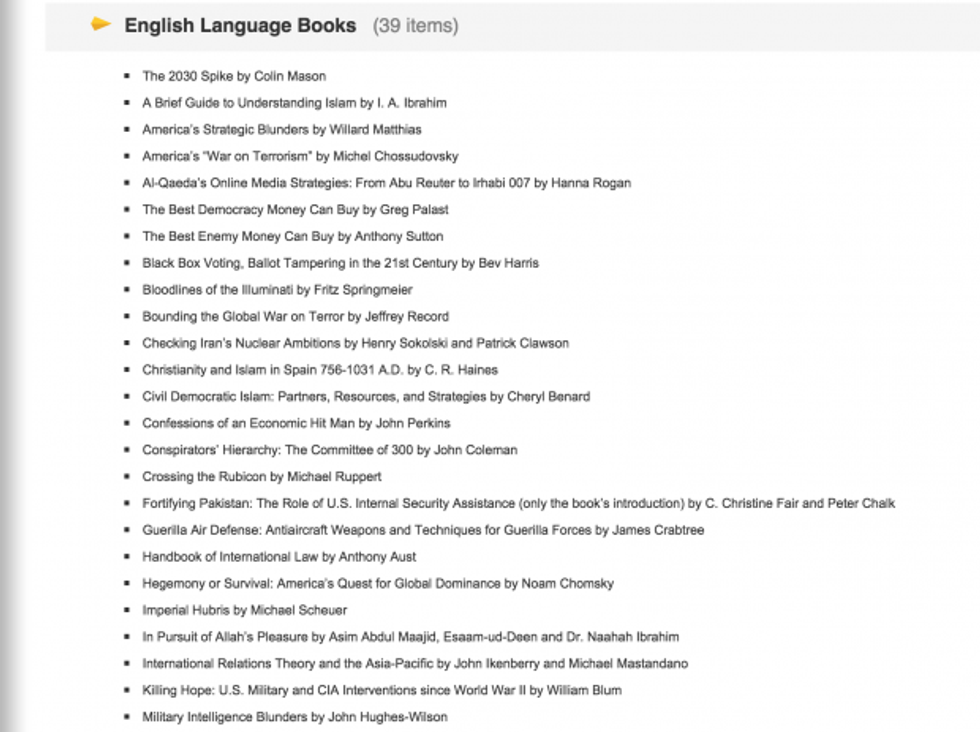Open Checking Iran's Nuclear Ambitions entry

[355, 343]
